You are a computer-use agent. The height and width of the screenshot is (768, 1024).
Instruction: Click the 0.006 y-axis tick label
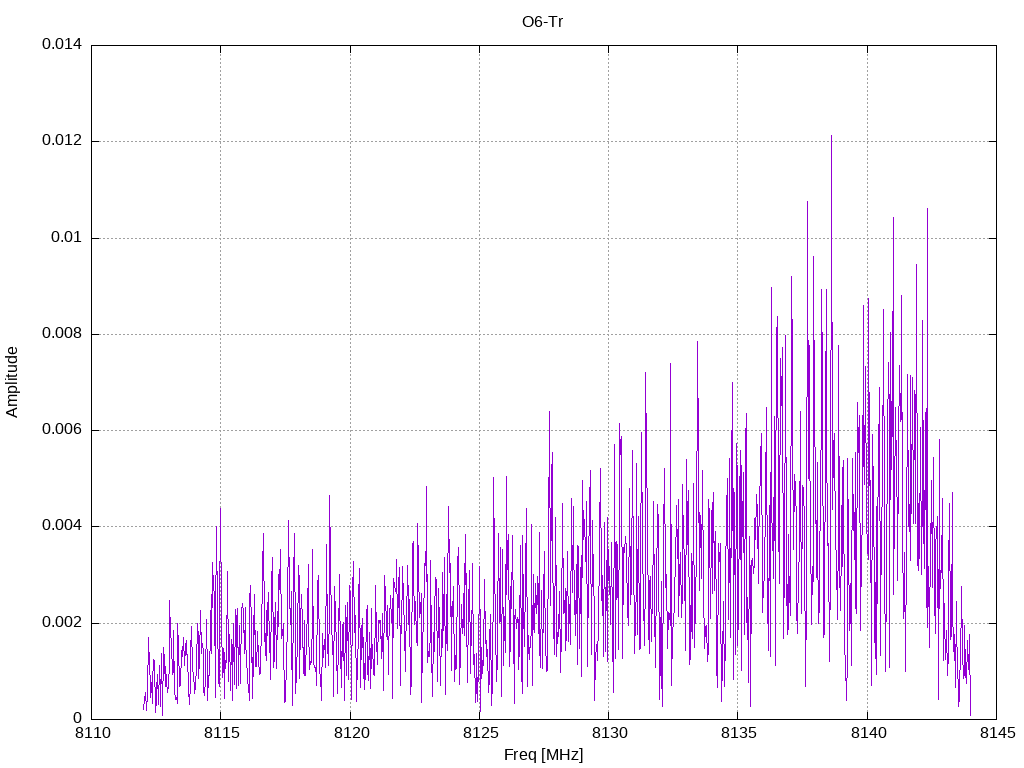[x=62, y=429]
